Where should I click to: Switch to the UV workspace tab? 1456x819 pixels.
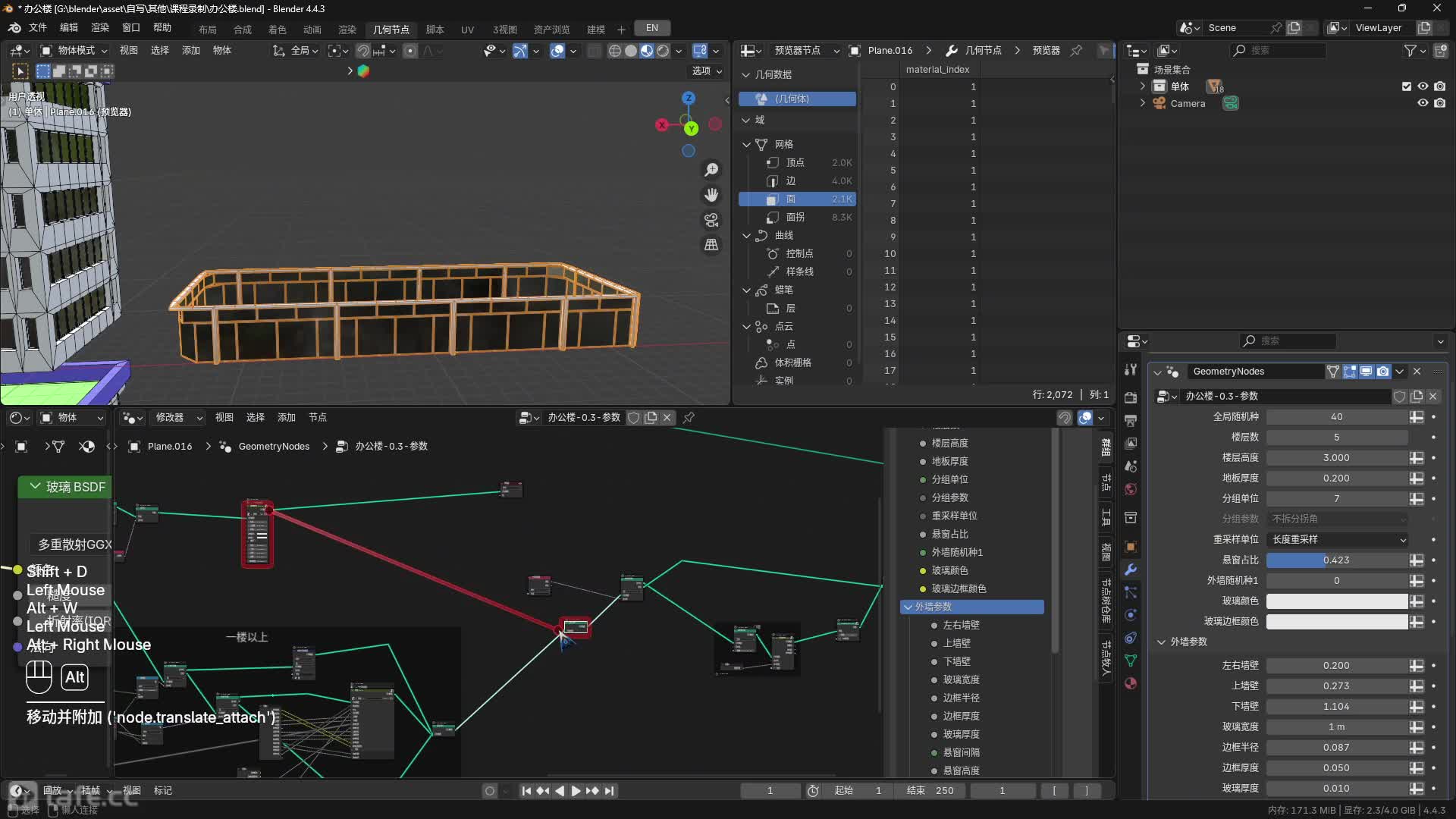(467, 30)
